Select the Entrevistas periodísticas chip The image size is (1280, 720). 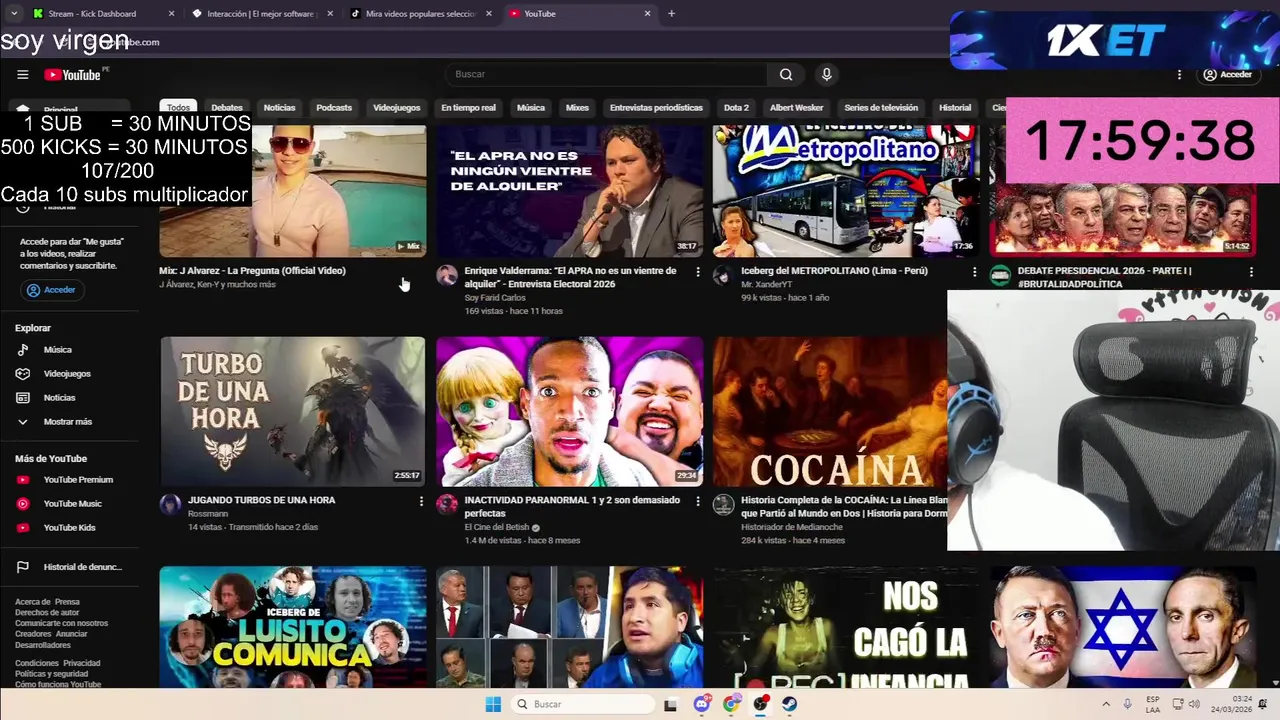coord(656,107)
